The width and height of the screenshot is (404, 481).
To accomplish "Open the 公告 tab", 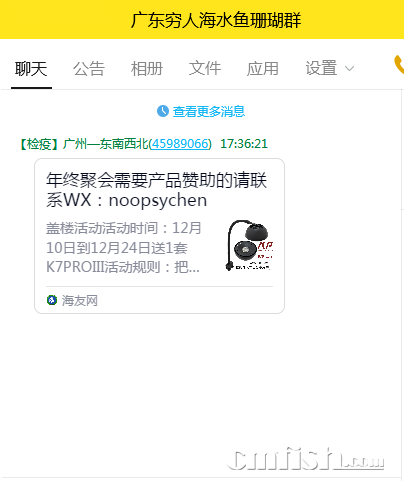I will click(89, 69).
